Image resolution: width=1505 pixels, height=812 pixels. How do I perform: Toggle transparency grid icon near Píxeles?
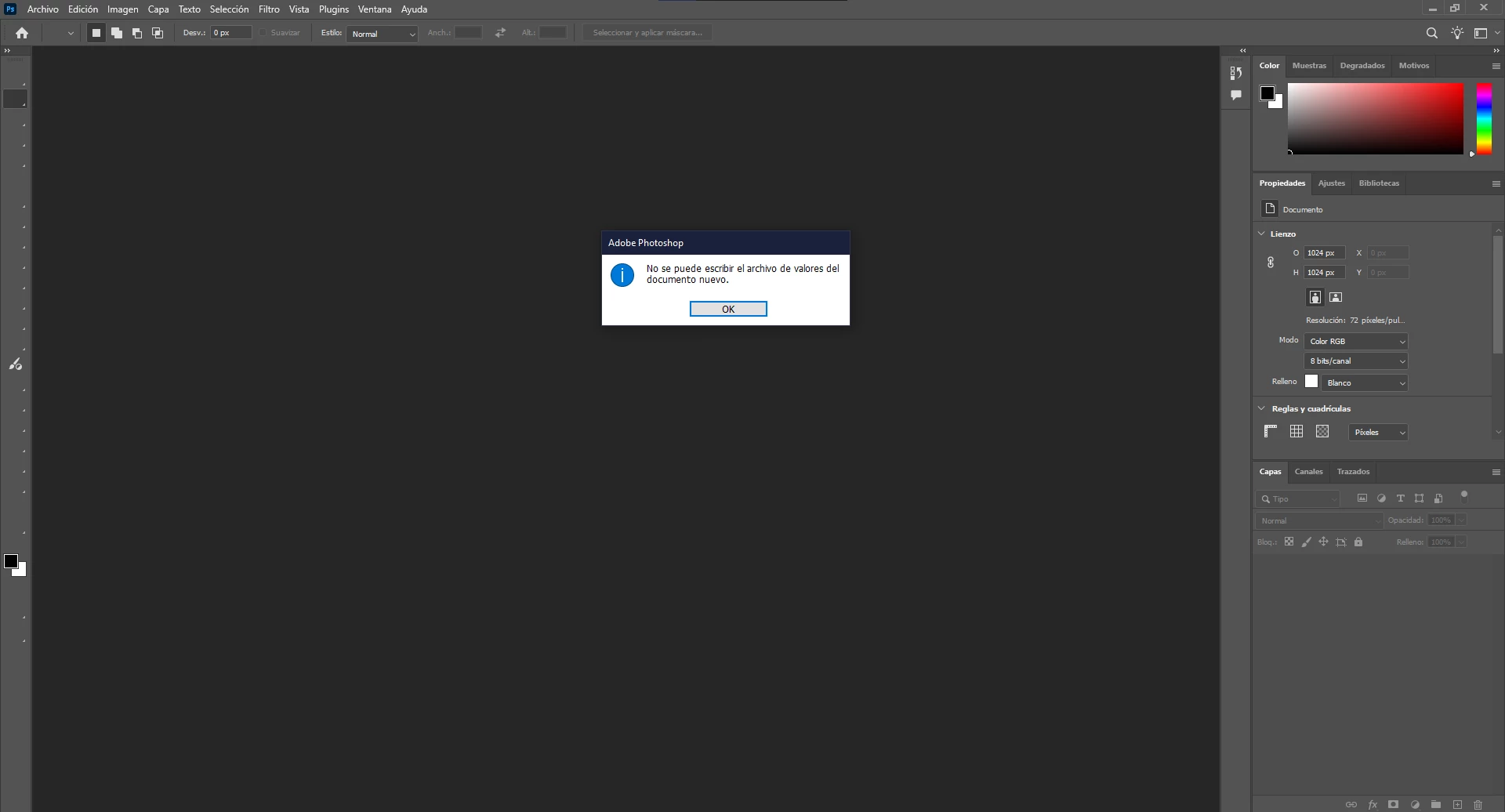1322,431
